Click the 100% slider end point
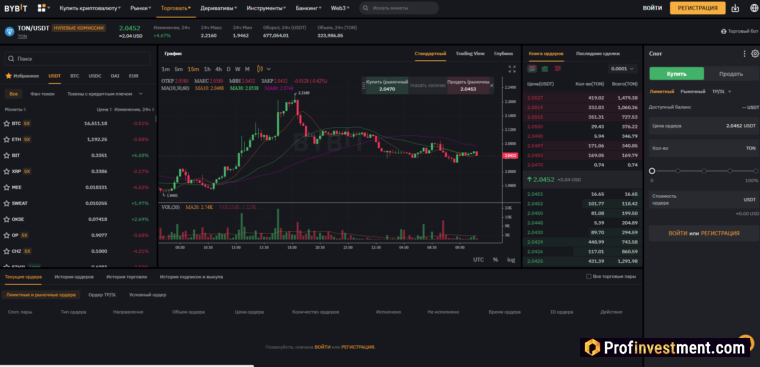 (x=755, y=171)
